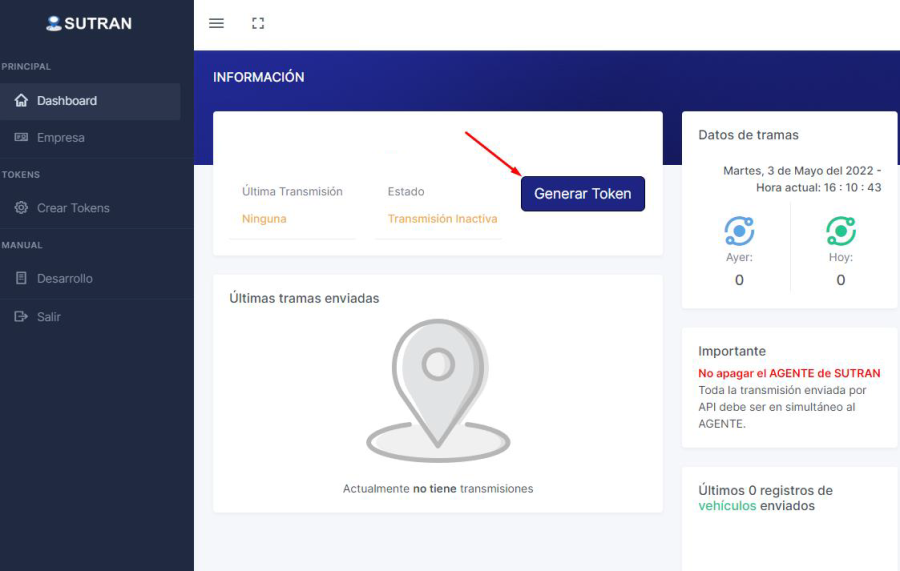The image size is (900, 571).
Task: Click the hamburger menu icon
Action: point(216,23)
